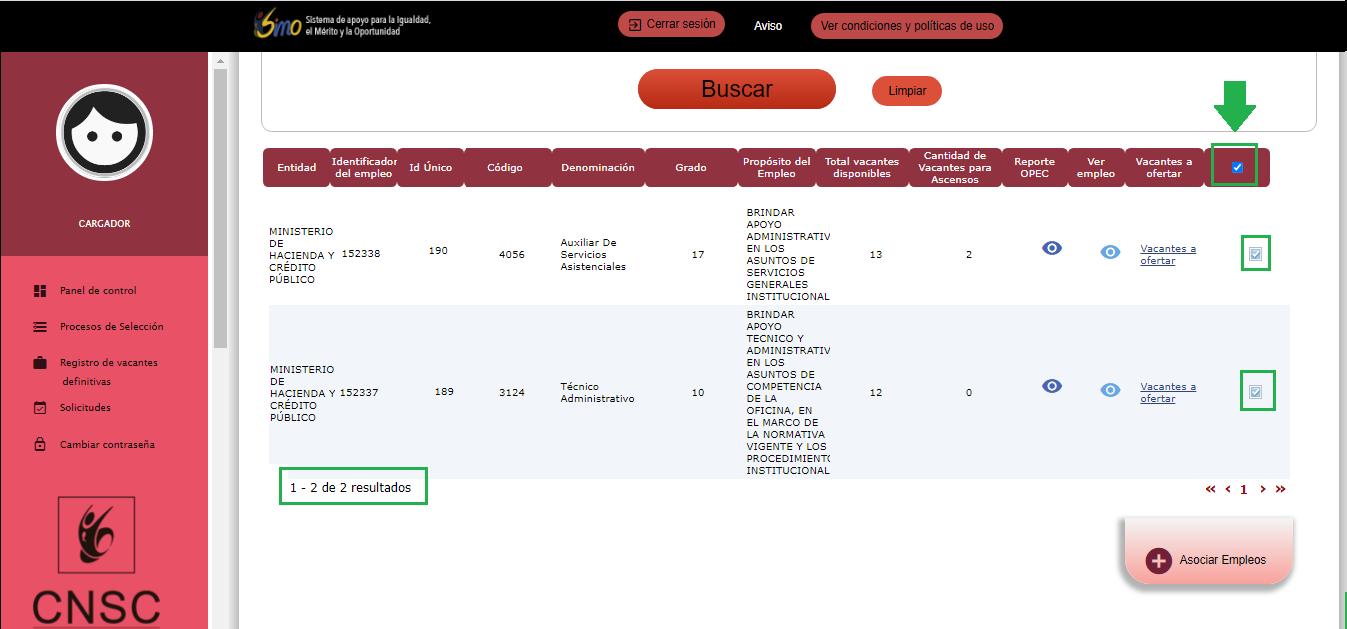Toggle the select-all checkbox in table header

click(1237, 167)
